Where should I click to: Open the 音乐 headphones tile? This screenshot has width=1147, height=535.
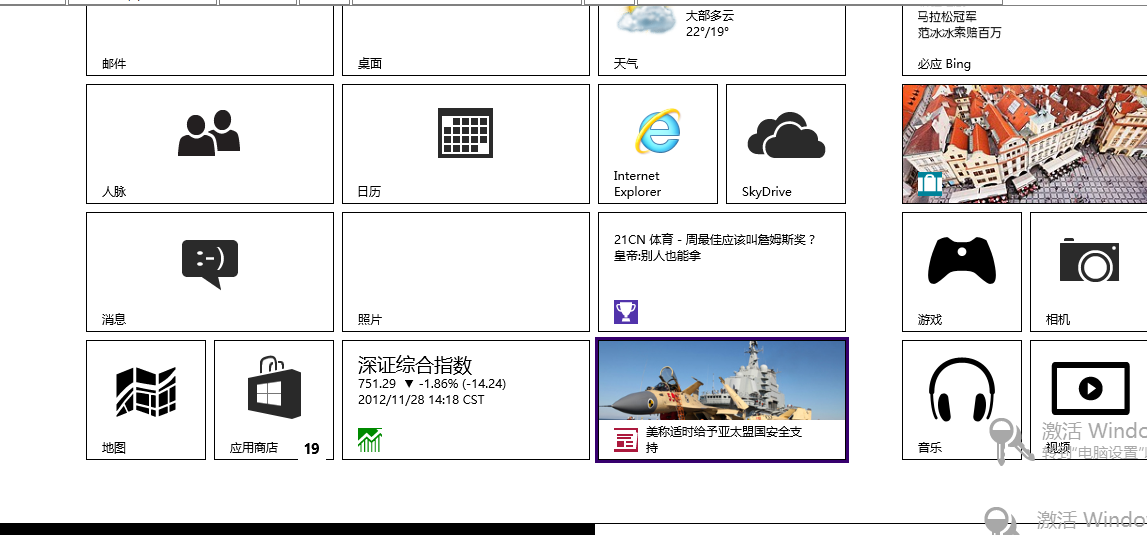point(962,400)
